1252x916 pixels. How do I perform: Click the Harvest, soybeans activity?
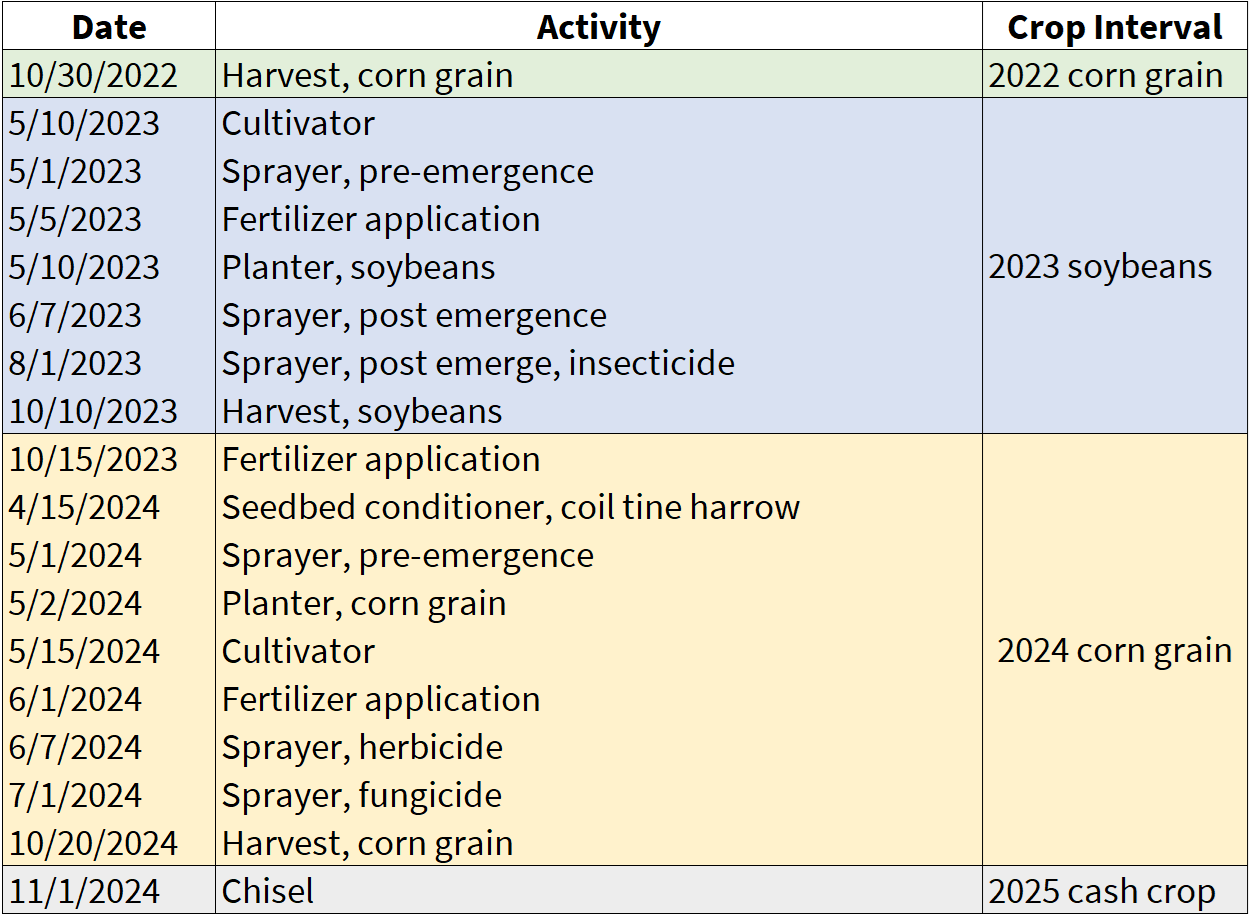coord(362,411)
